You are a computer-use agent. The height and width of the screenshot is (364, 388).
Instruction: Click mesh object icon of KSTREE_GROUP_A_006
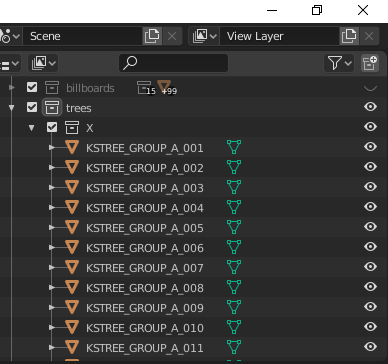[x=72, y=247]
